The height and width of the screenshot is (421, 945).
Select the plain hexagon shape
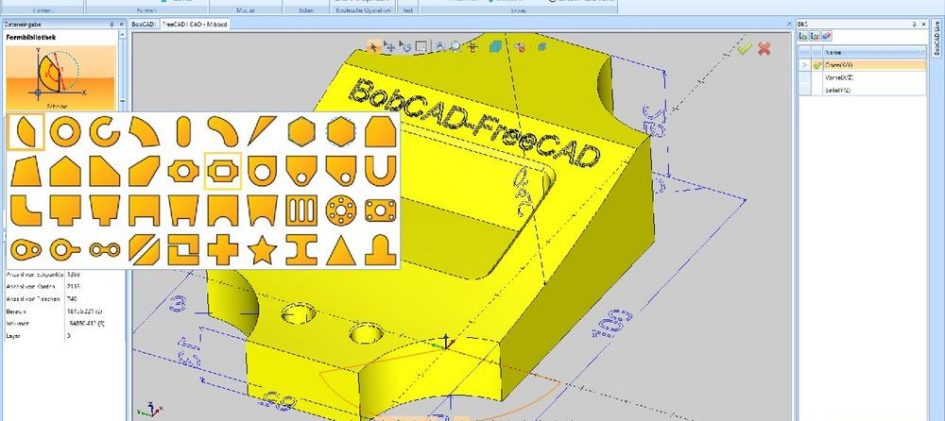coord(302,132)
